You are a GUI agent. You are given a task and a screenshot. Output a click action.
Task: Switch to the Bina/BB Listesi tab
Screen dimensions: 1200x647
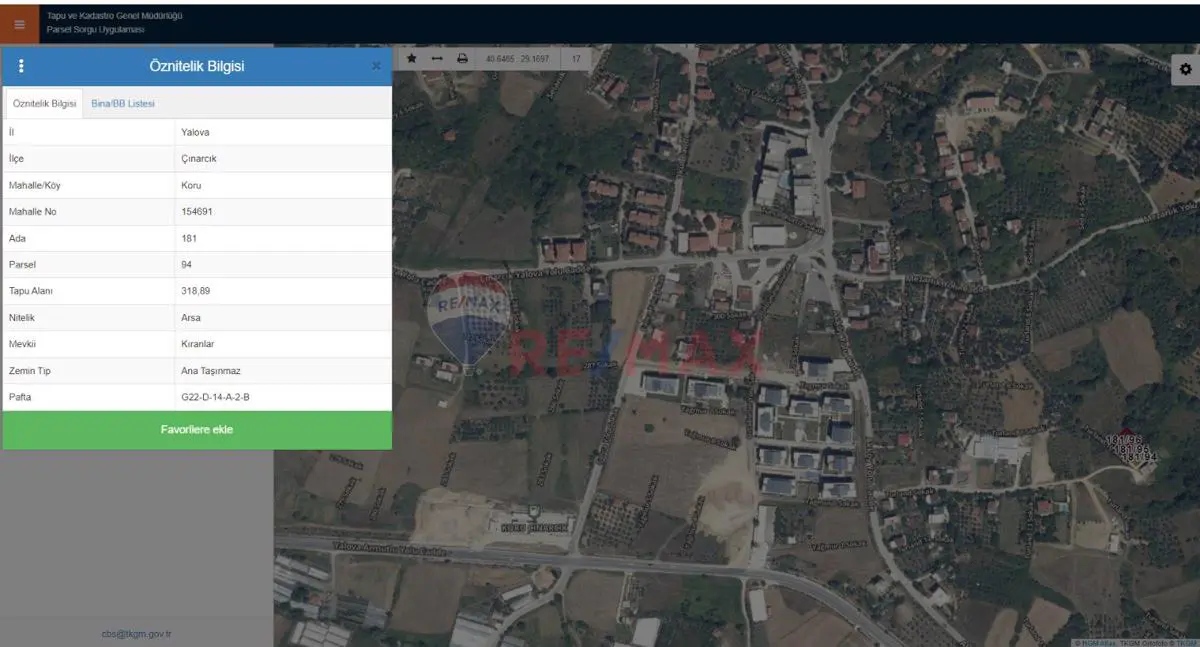click(123, 103)
